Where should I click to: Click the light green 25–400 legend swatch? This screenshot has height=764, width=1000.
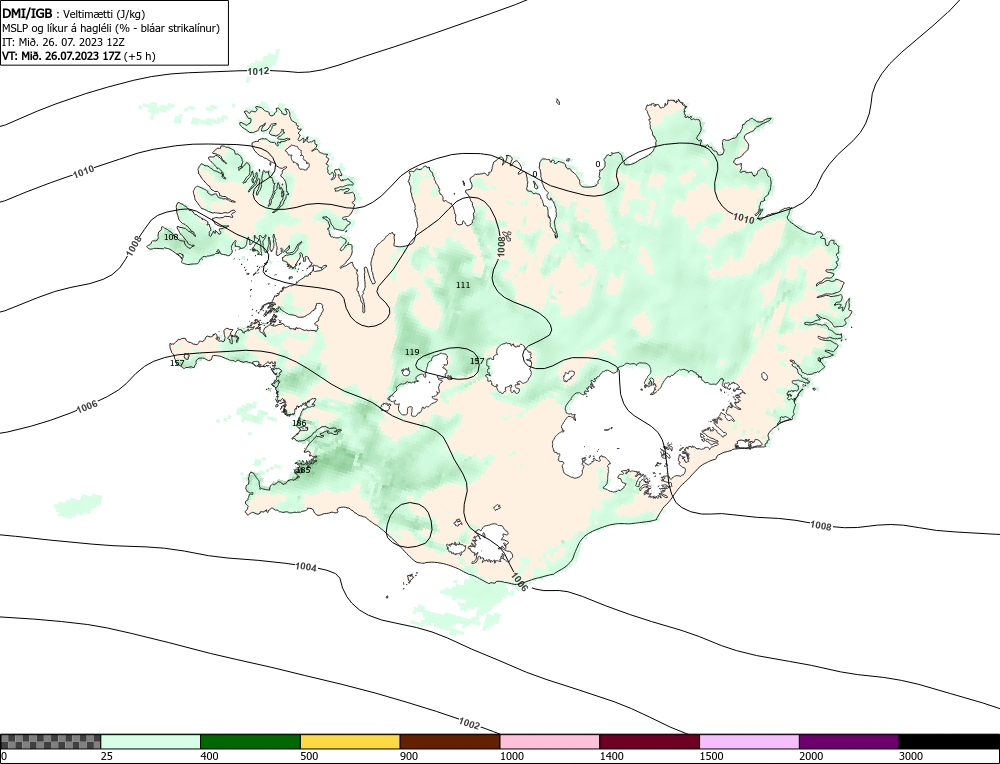point(151,741)
